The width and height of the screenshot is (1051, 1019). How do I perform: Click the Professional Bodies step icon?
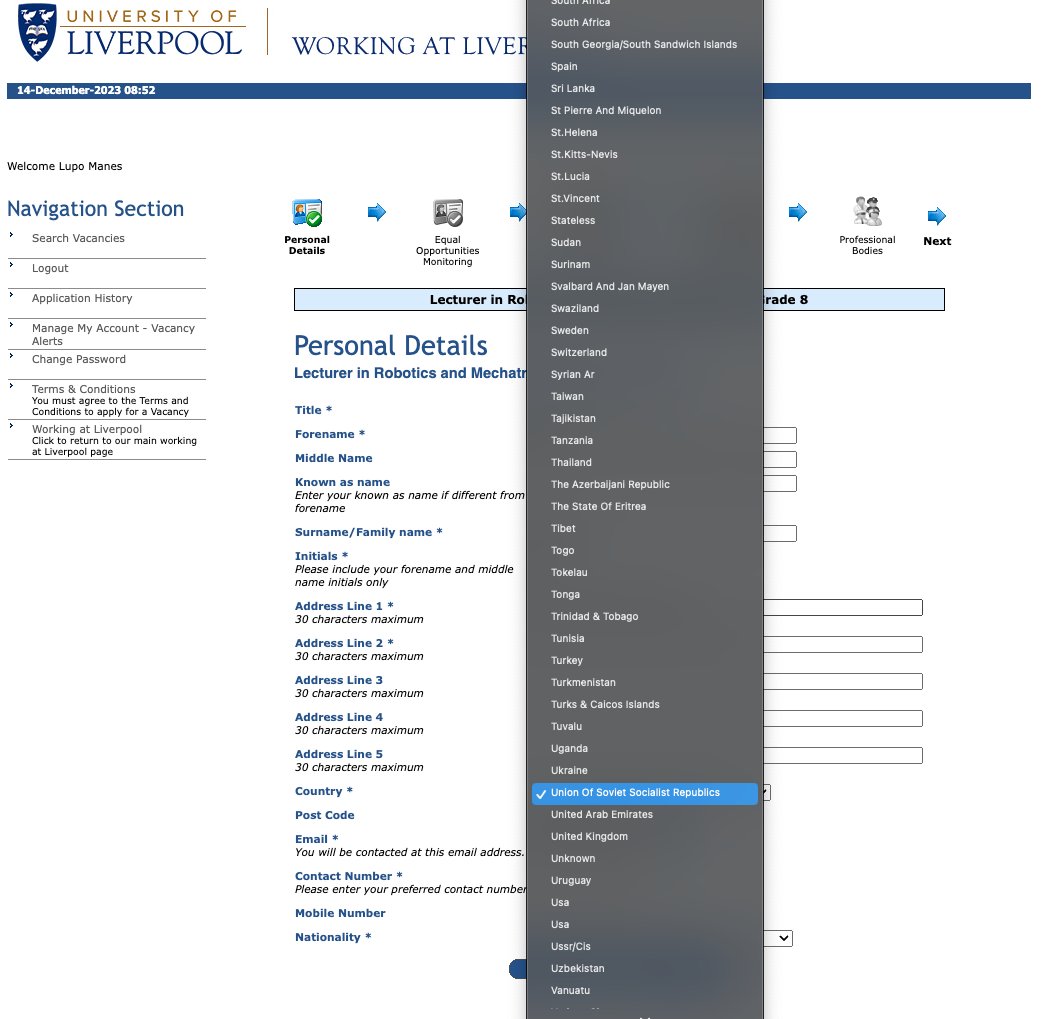point(867,211)
